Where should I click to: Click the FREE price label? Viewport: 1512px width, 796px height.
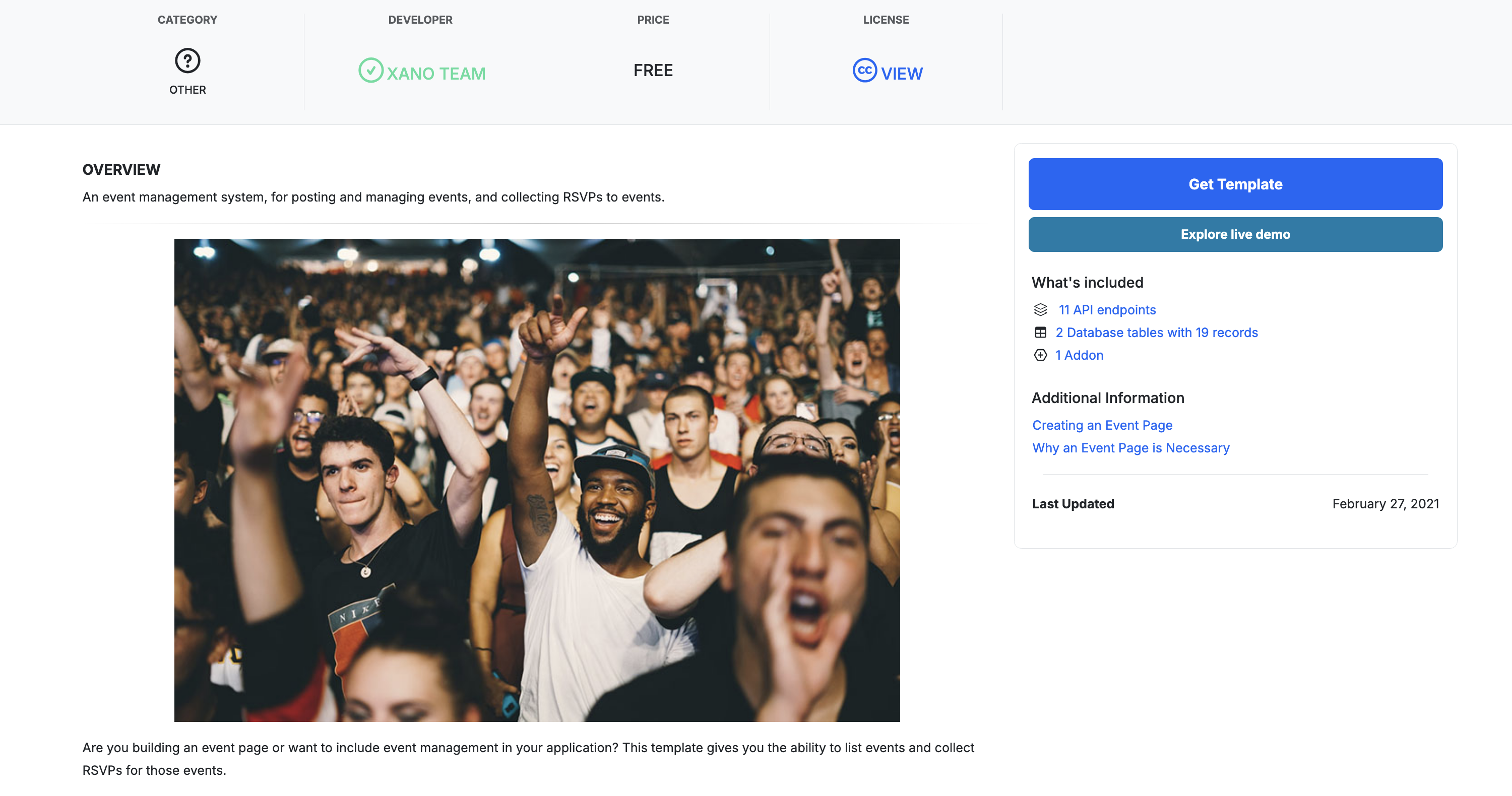coord(653,70)
